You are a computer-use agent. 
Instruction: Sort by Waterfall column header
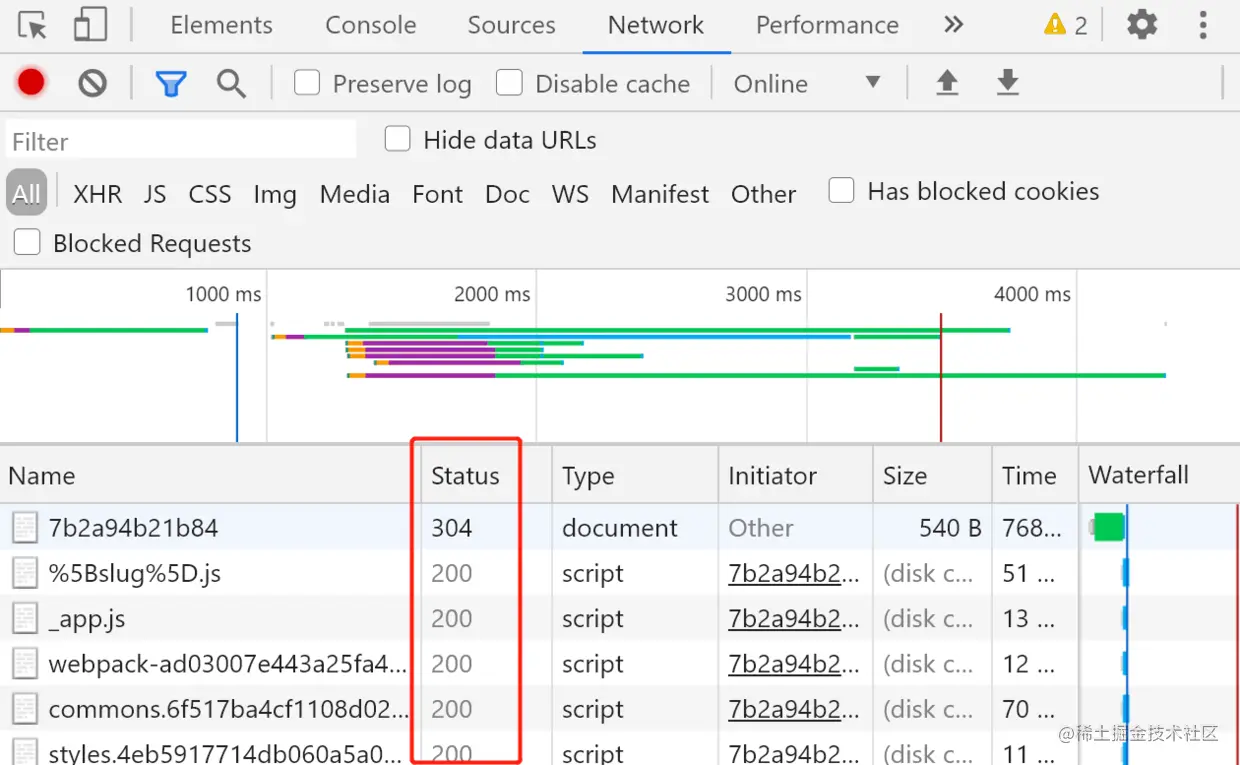tap(1159, 476)
